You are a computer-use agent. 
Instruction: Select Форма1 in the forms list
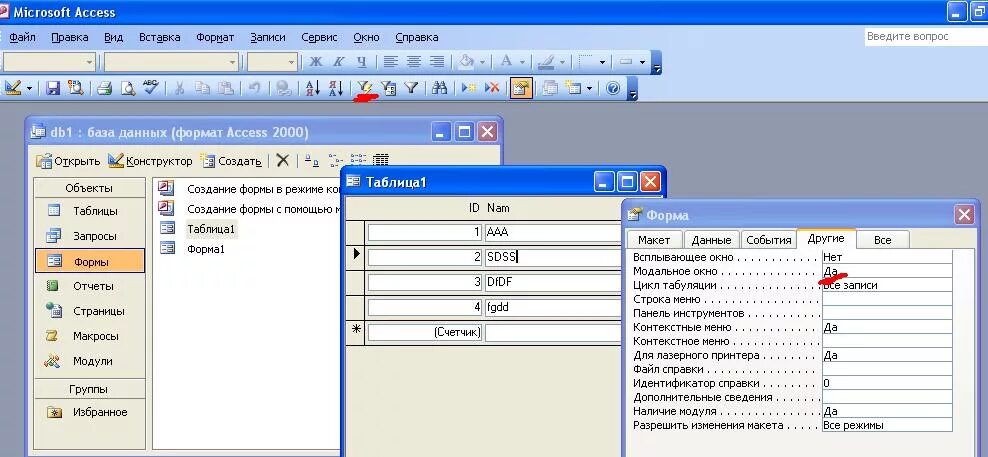click(205, 249)
